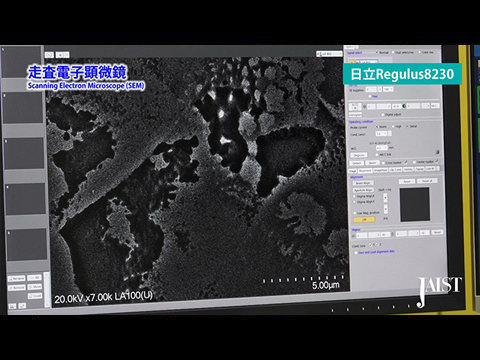Click the lock icon in operating conditions
The image size is (480, 360).
point(438,152)
